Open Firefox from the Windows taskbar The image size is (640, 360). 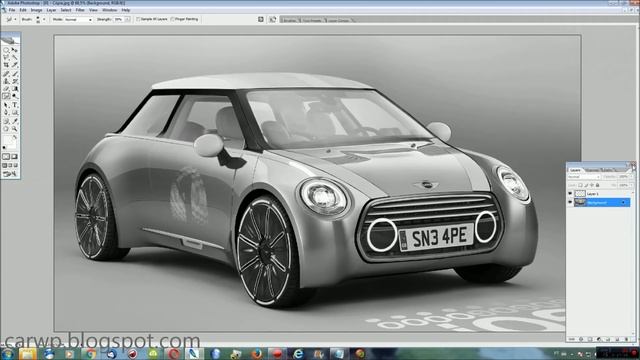coord(256,353)
